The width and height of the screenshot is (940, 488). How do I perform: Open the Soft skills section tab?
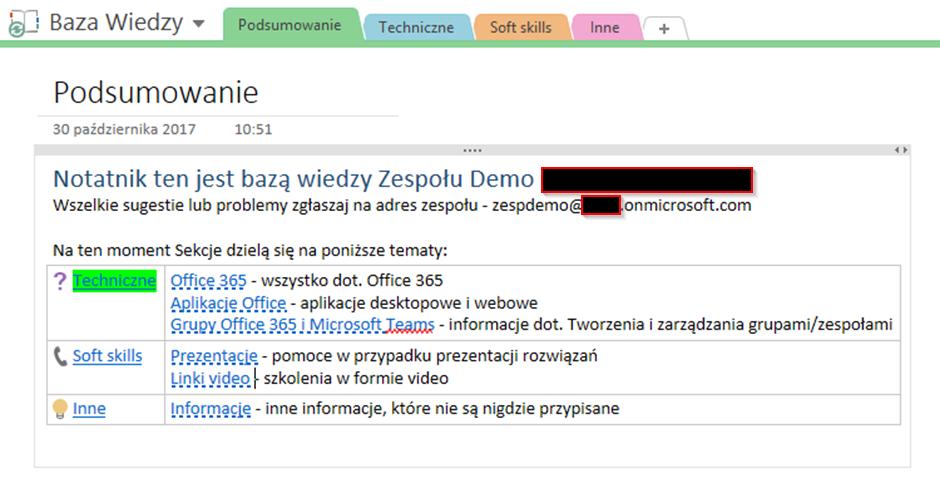tap(520, 27)
